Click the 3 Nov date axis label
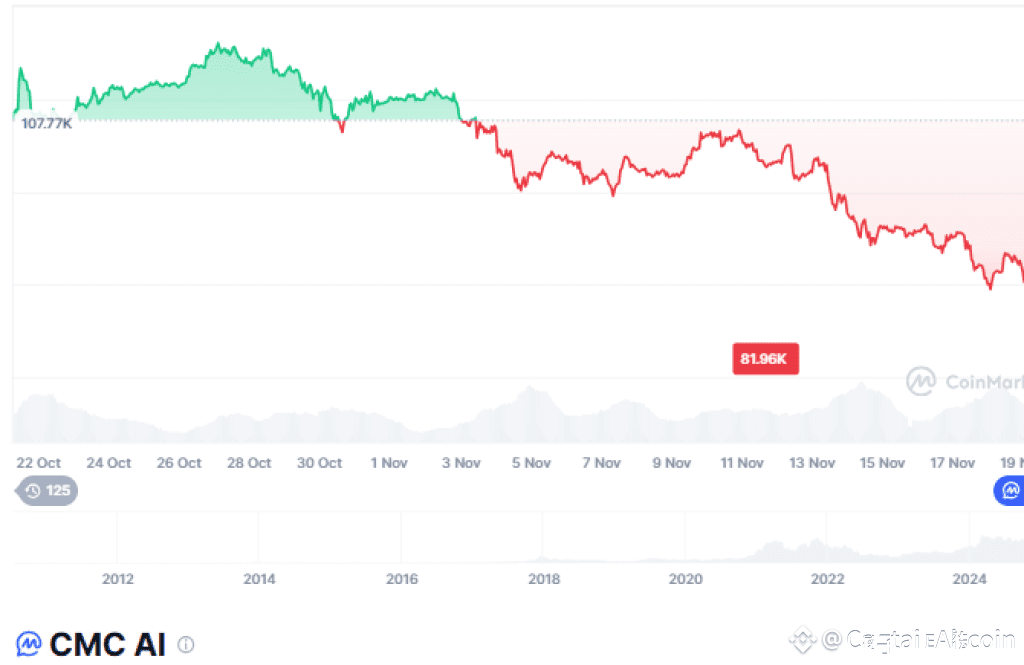The width and height of the screenshot is (1024, 665). (460, 463)
